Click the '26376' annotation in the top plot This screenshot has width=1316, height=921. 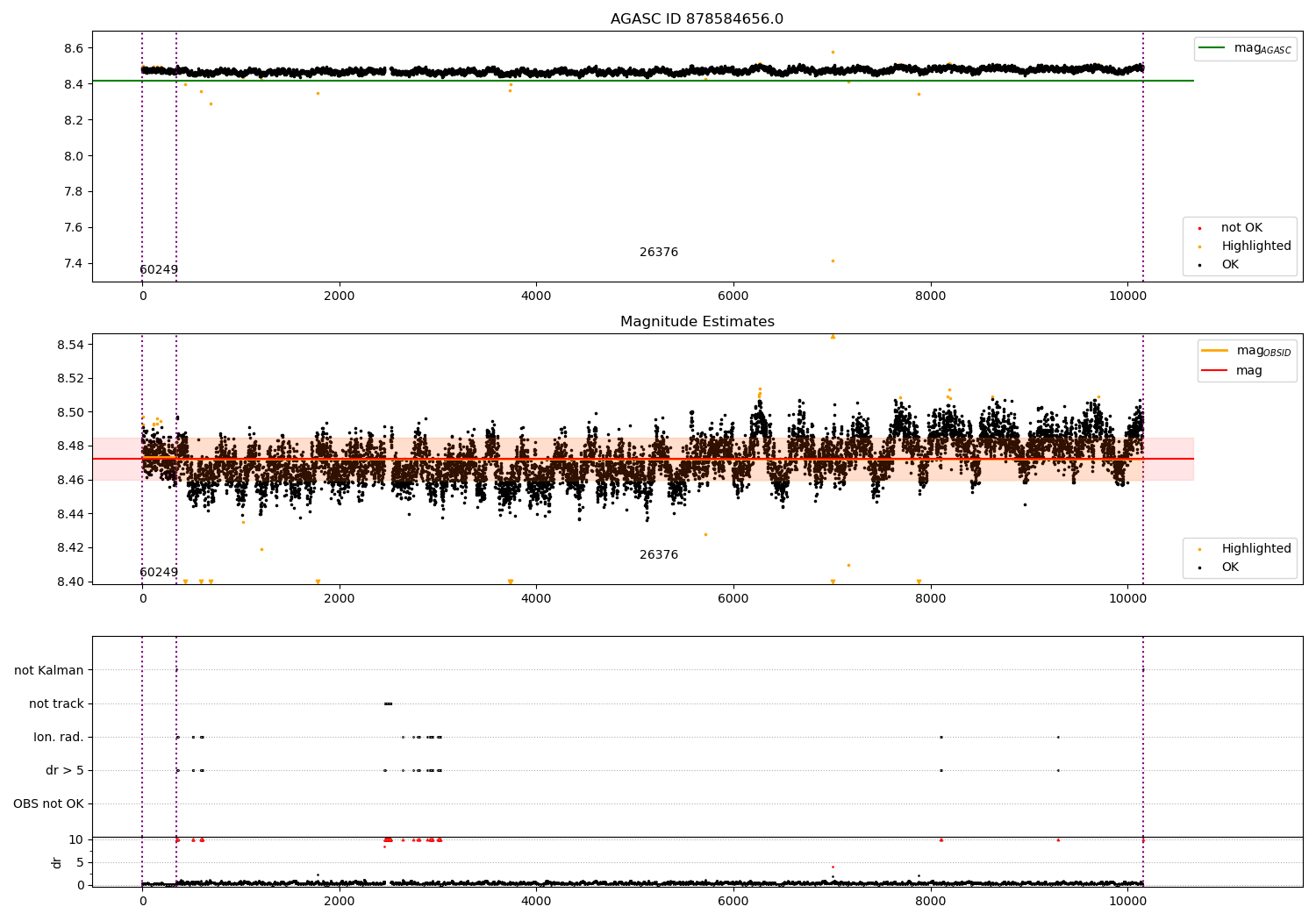click(x=659, y=253)
